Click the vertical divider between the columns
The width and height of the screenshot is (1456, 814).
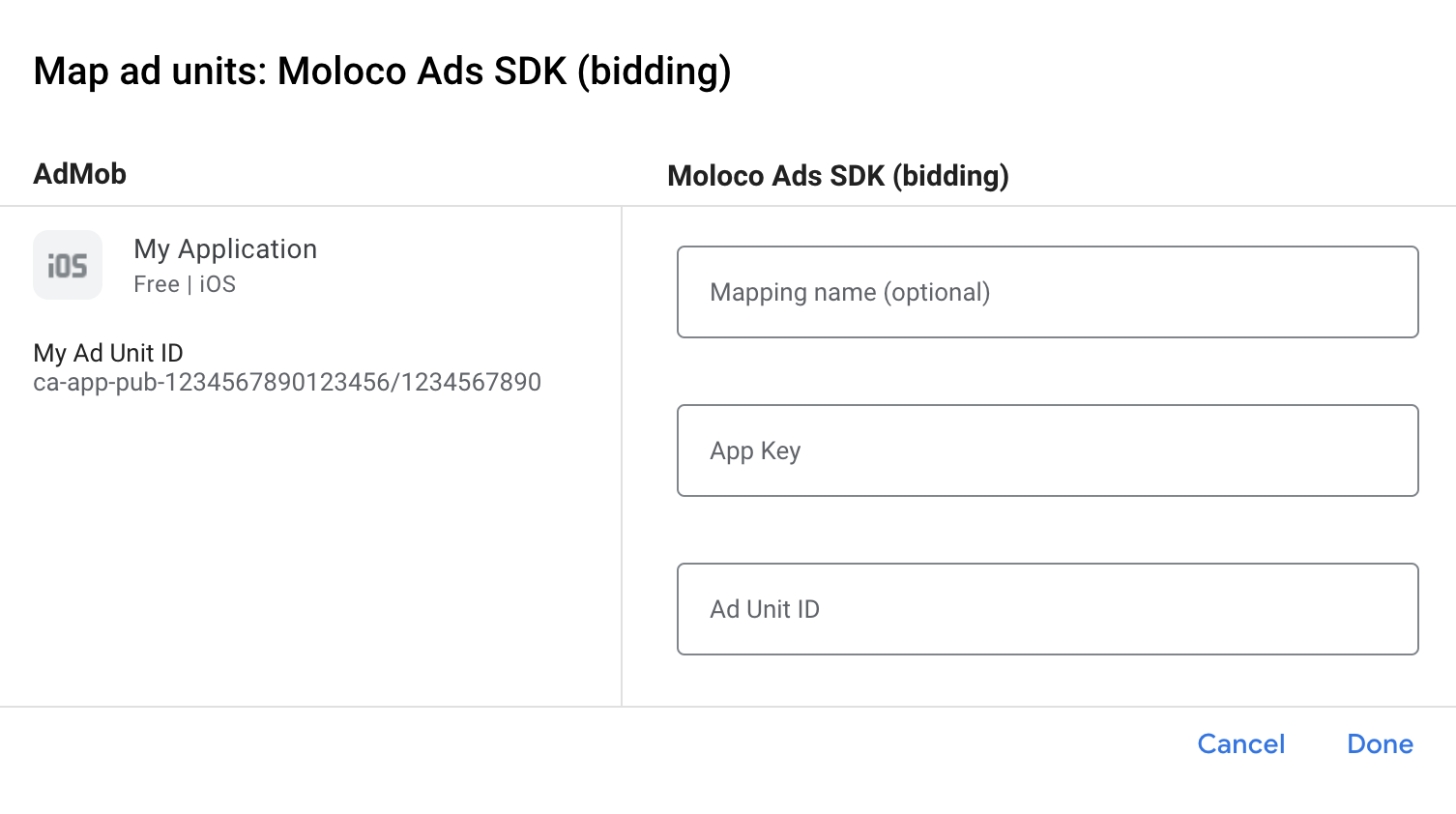(622, 454)
